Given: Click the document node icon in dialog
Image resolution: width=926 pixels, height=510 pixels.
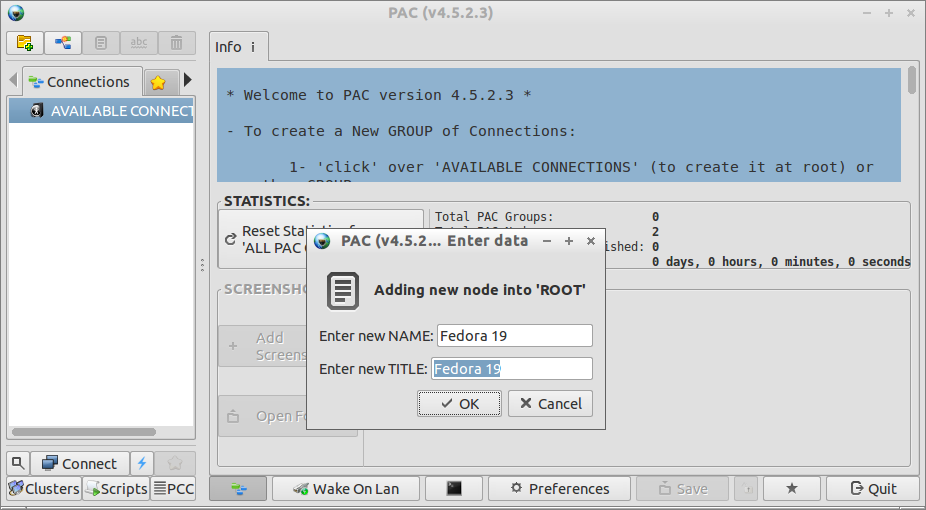Looking at the screenshot, I should [x=343, y=290].
